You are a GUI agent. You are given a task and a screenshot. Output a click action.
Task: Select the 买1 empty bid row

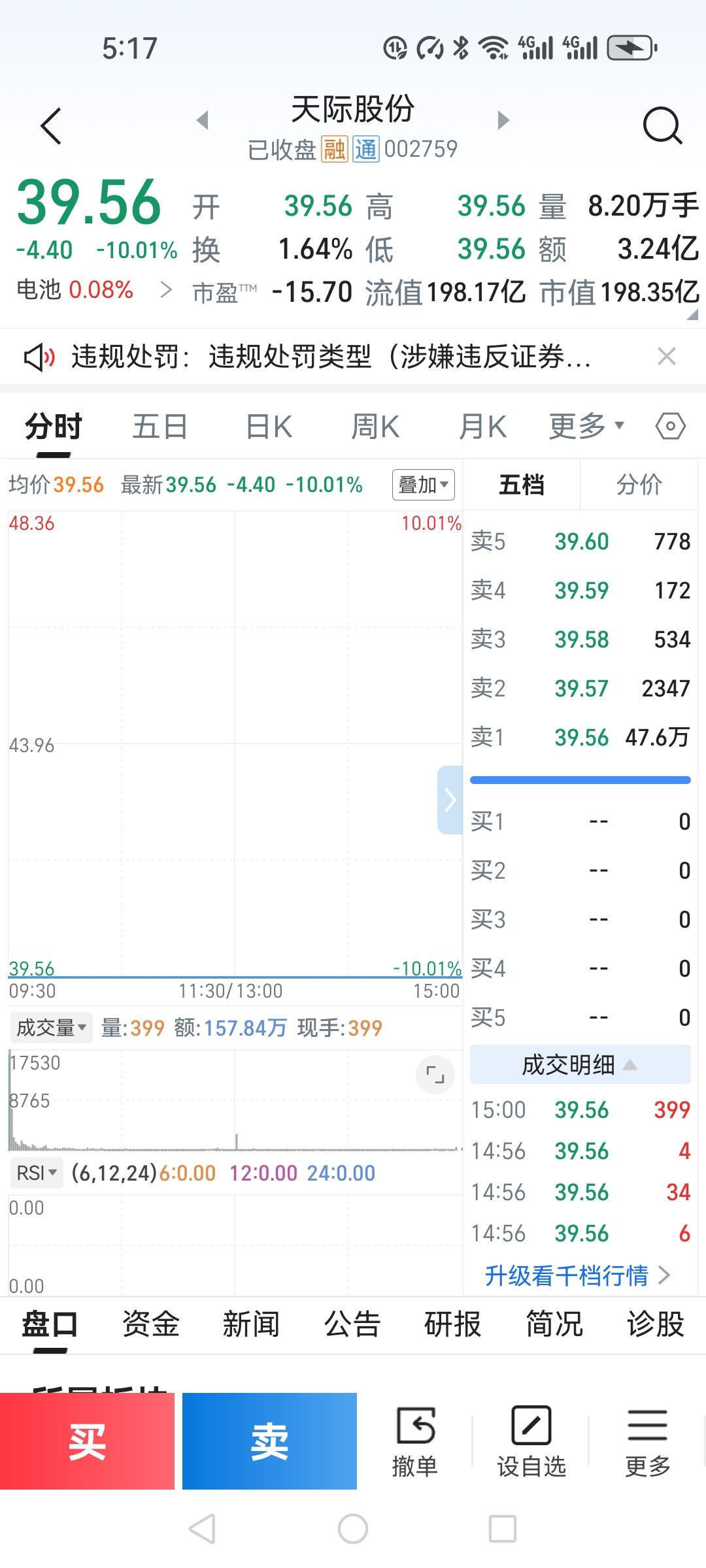(580, 821)
